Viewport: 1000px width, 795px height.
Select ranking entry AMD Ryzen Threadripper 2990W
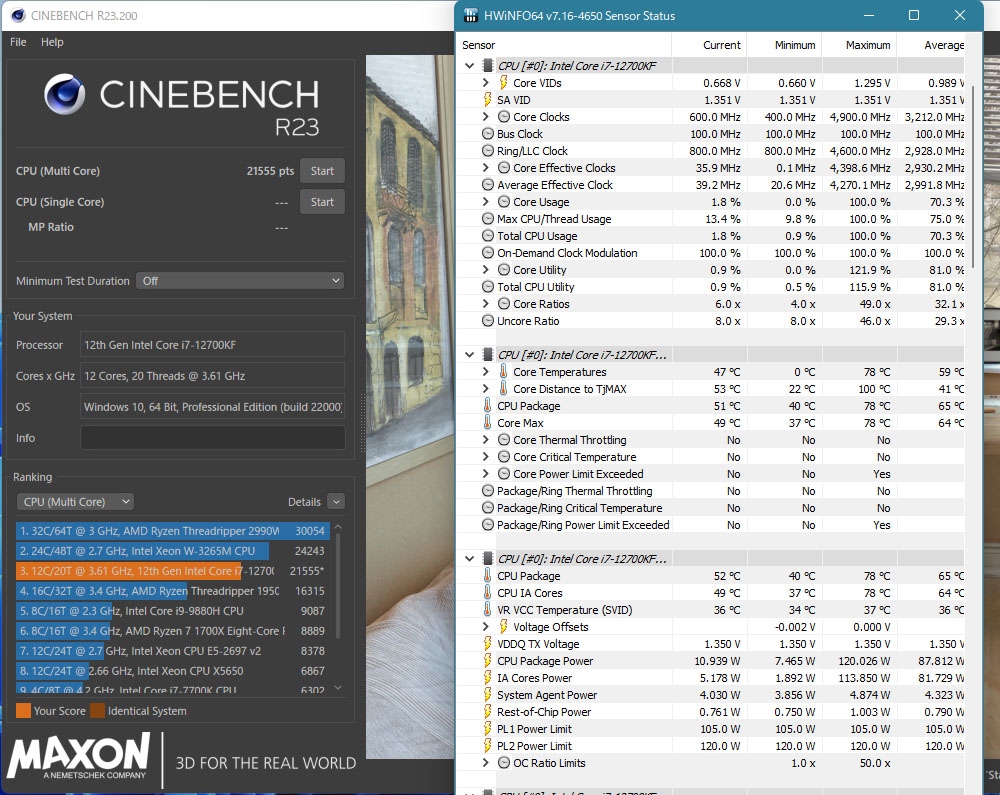(172, 531)
